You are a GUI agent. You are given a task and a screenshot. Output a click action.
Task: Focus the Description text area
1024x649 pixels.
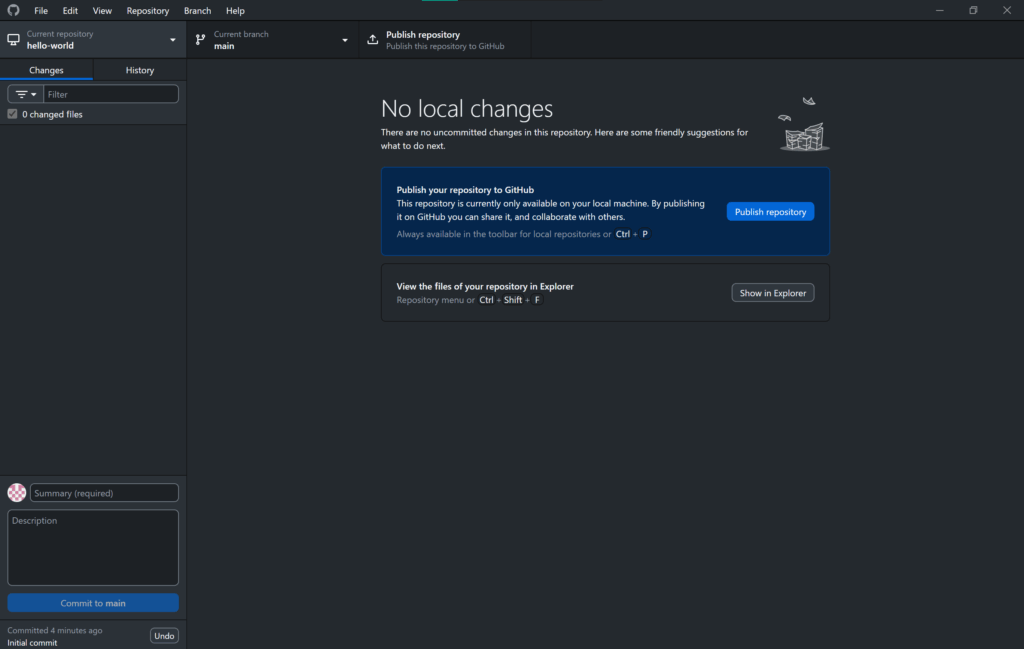click(93, 547)
